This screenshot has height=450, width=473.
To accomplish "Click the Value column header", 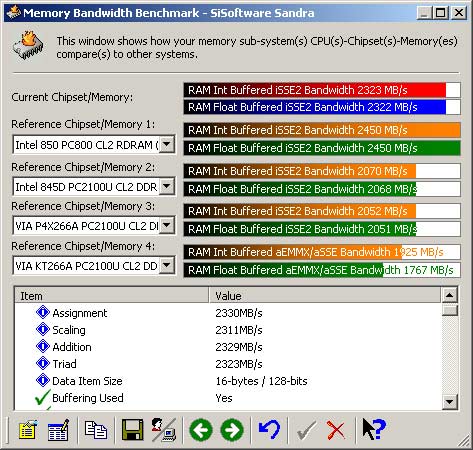I will point(325,296).
